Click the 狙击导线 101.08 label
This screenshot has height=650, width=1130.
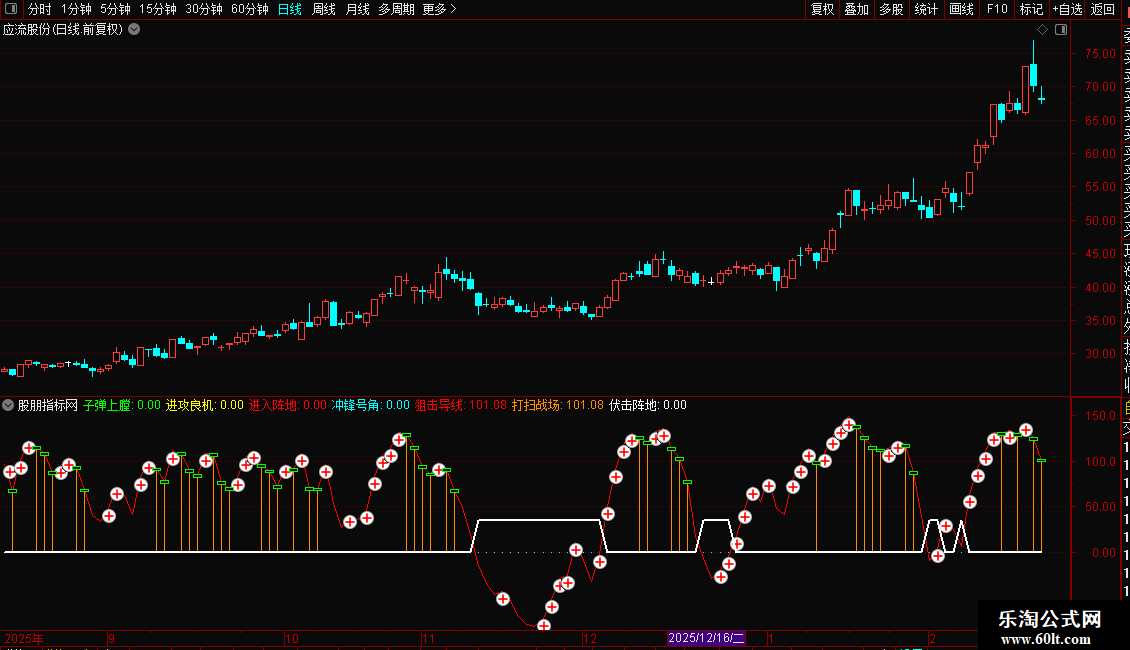[x=461, y=405]
